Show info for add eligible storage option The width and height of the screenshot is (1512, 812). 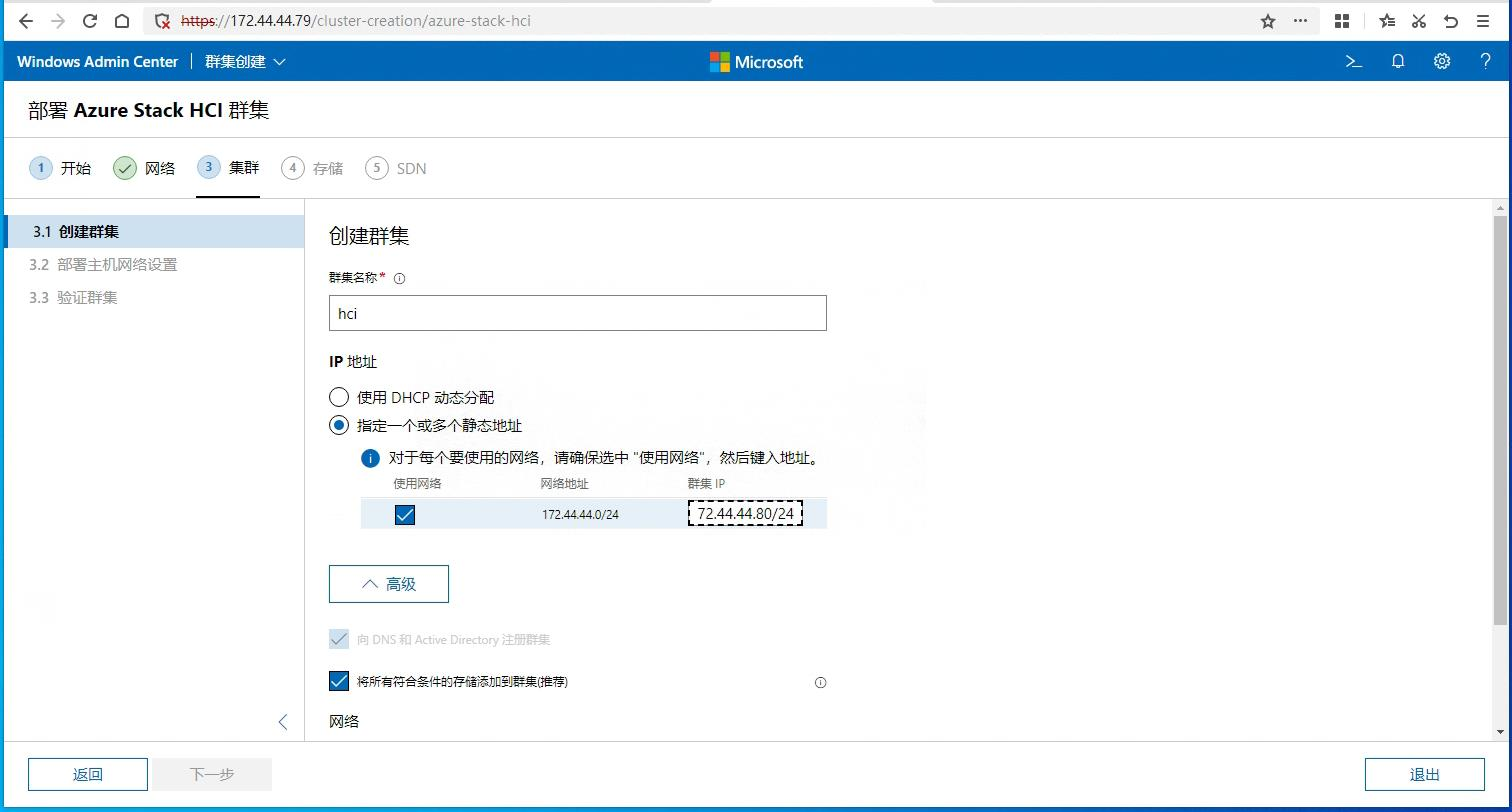pyautogui.click(x=821, y=683)
